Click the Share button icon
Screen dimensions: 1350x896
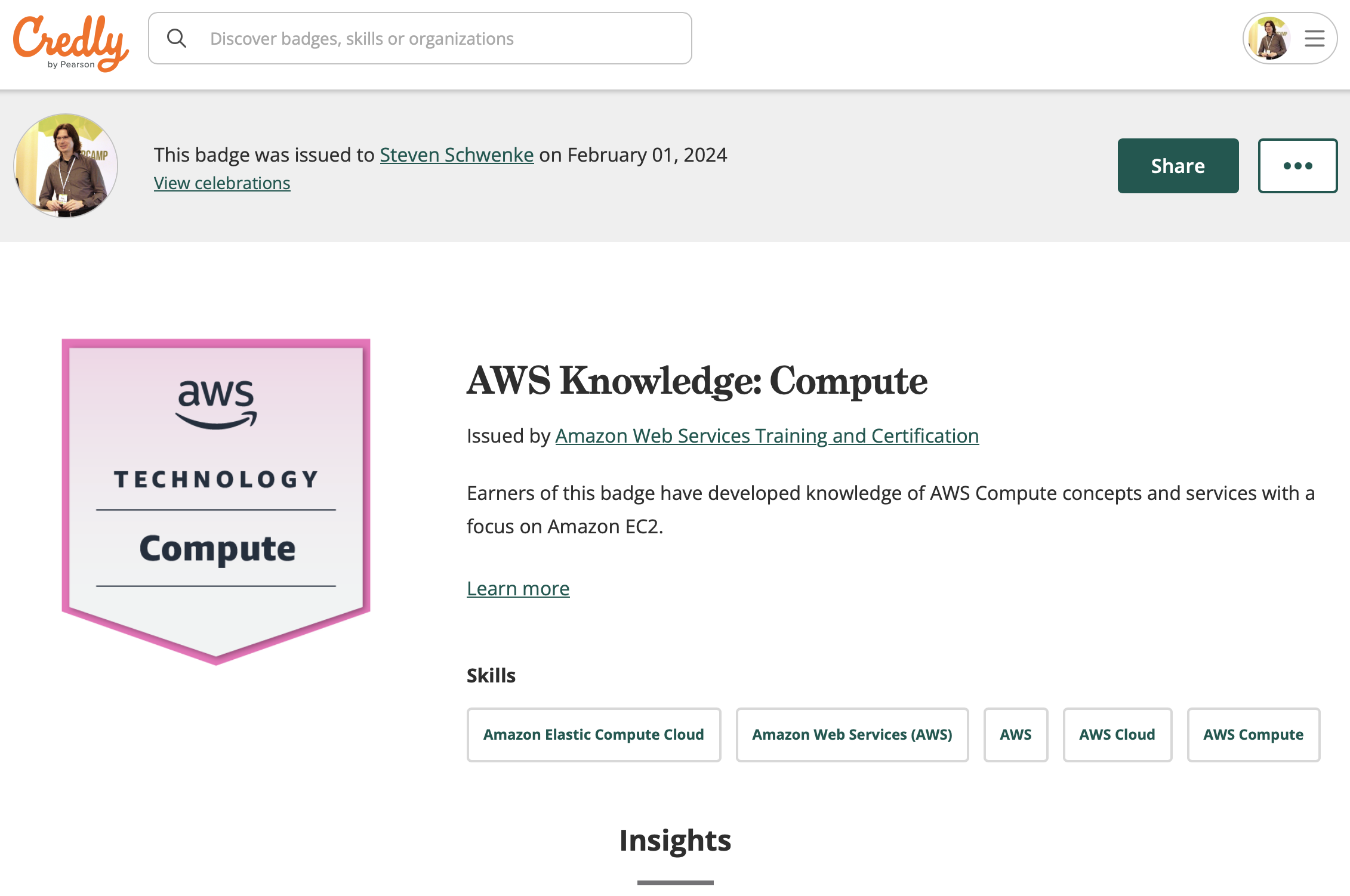pyautogui.click(x=1178, y=165)
